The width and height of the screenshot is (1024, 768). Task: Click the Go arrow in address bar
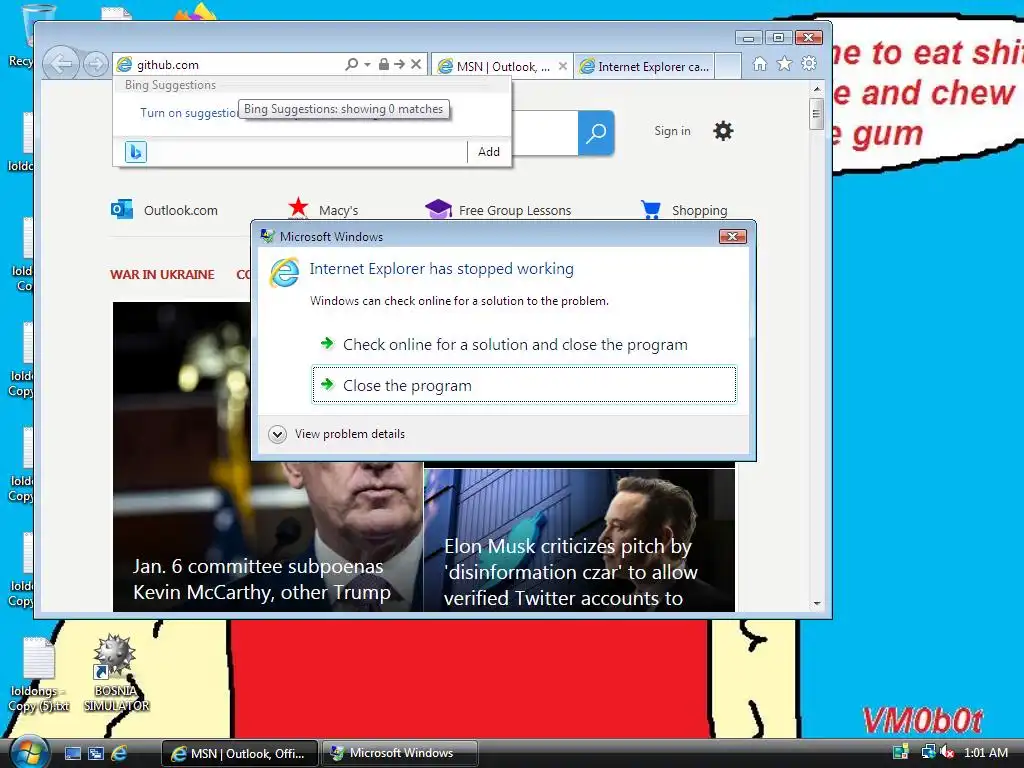400,64
